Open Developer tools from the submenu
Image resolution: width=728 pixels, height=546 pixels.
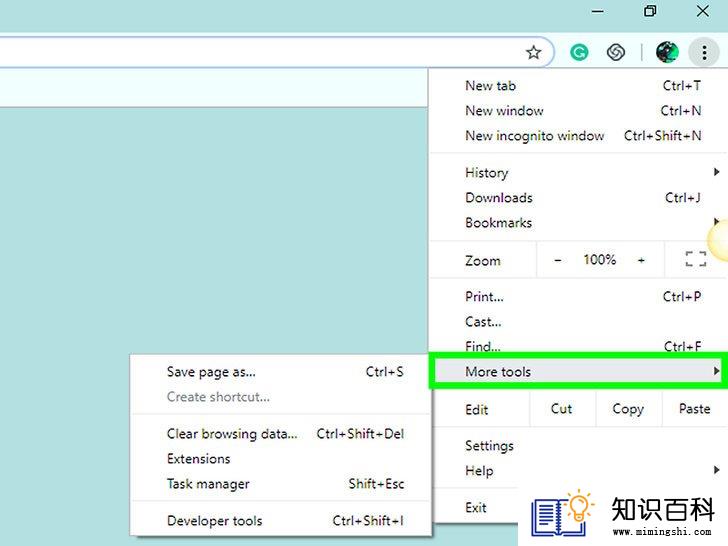tap(281, 521)
